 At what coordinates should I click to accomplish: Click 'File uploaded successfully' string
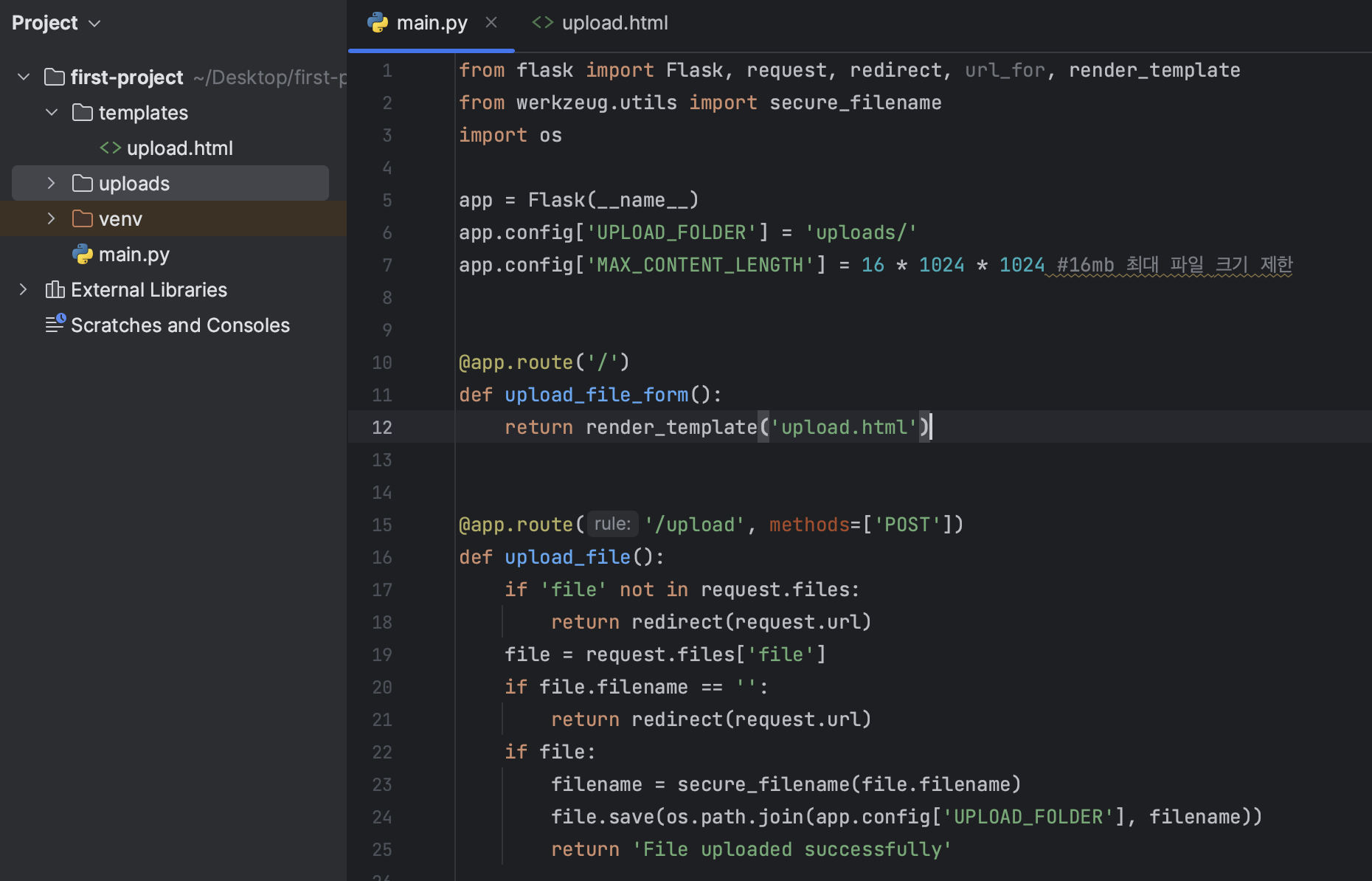click(792, 849)
